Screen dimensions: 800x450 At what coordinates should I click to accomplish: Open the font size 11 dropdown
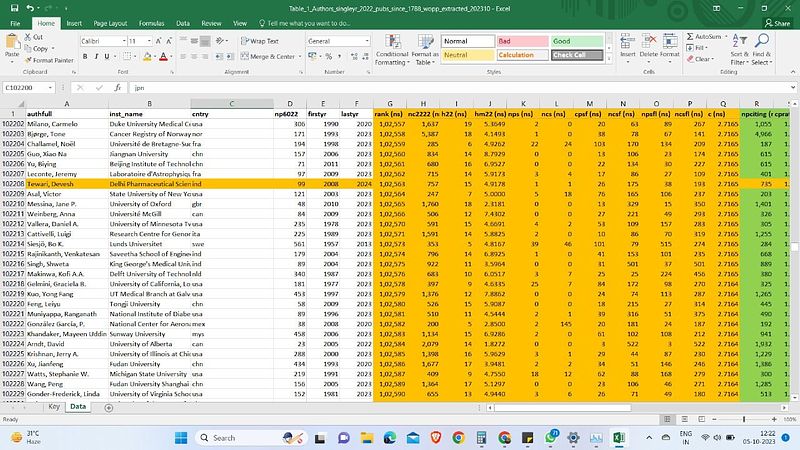click(x=149, y=41)
